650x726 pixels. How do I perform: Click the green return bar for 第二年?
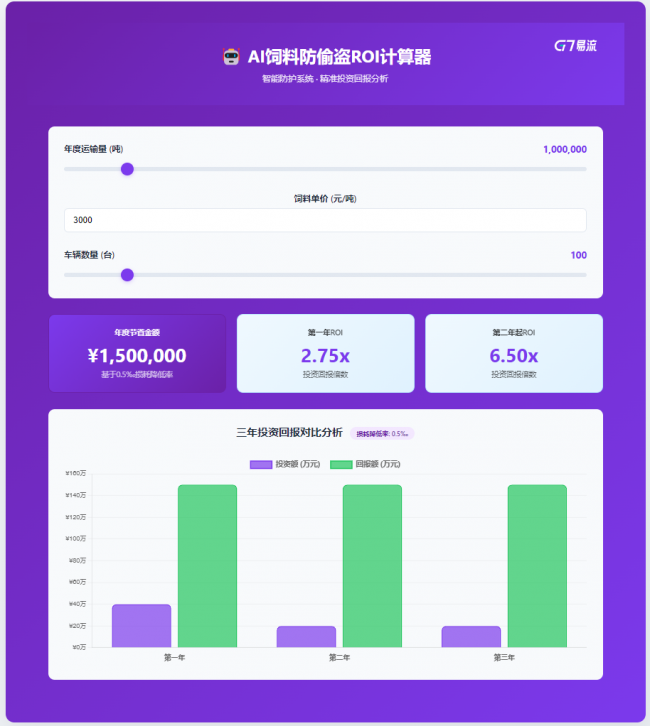click(x=372, y=566)
